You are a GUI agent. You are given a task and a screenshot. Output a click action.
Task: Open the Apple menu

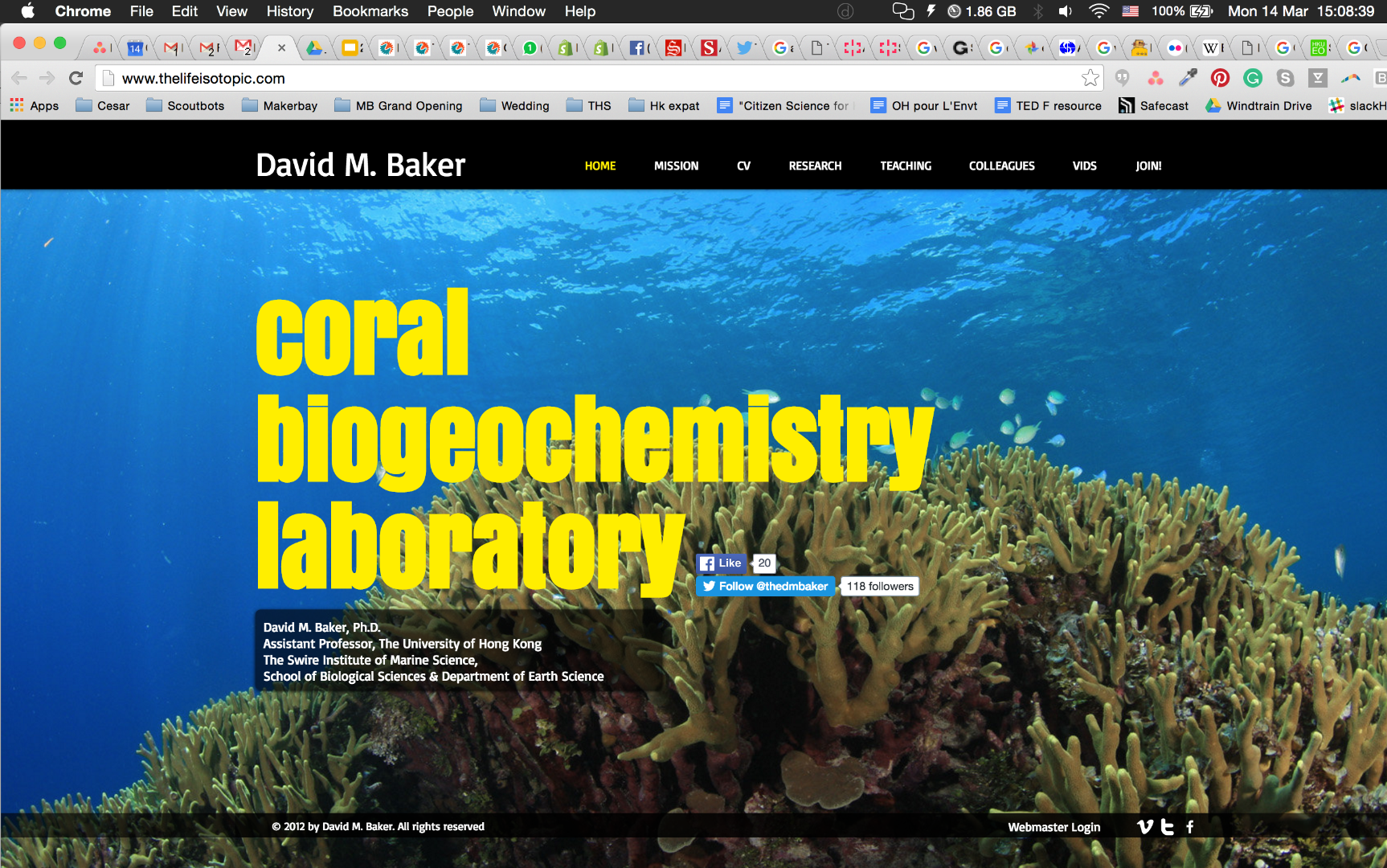[28, 11]
